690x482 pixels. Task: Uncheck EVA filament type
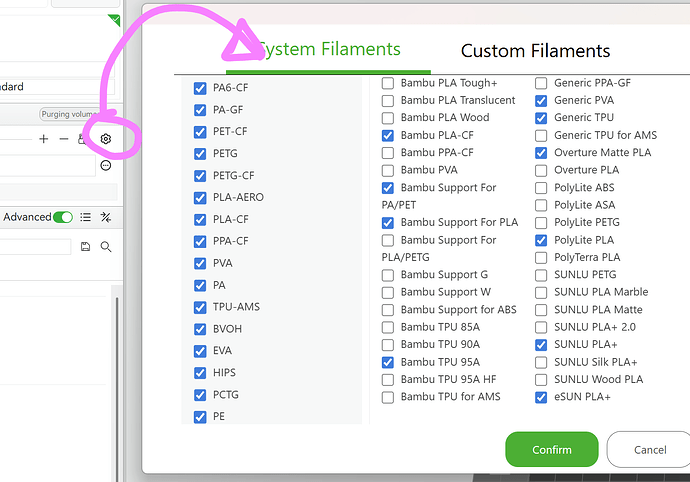tap(200, 351)
